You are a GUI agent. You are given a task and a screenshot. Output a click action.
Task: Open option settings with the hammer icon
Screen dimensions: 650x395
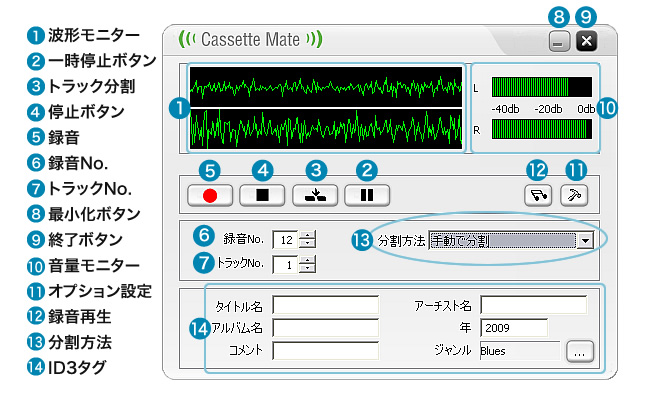pyautogui.click(x=574, y=195)
